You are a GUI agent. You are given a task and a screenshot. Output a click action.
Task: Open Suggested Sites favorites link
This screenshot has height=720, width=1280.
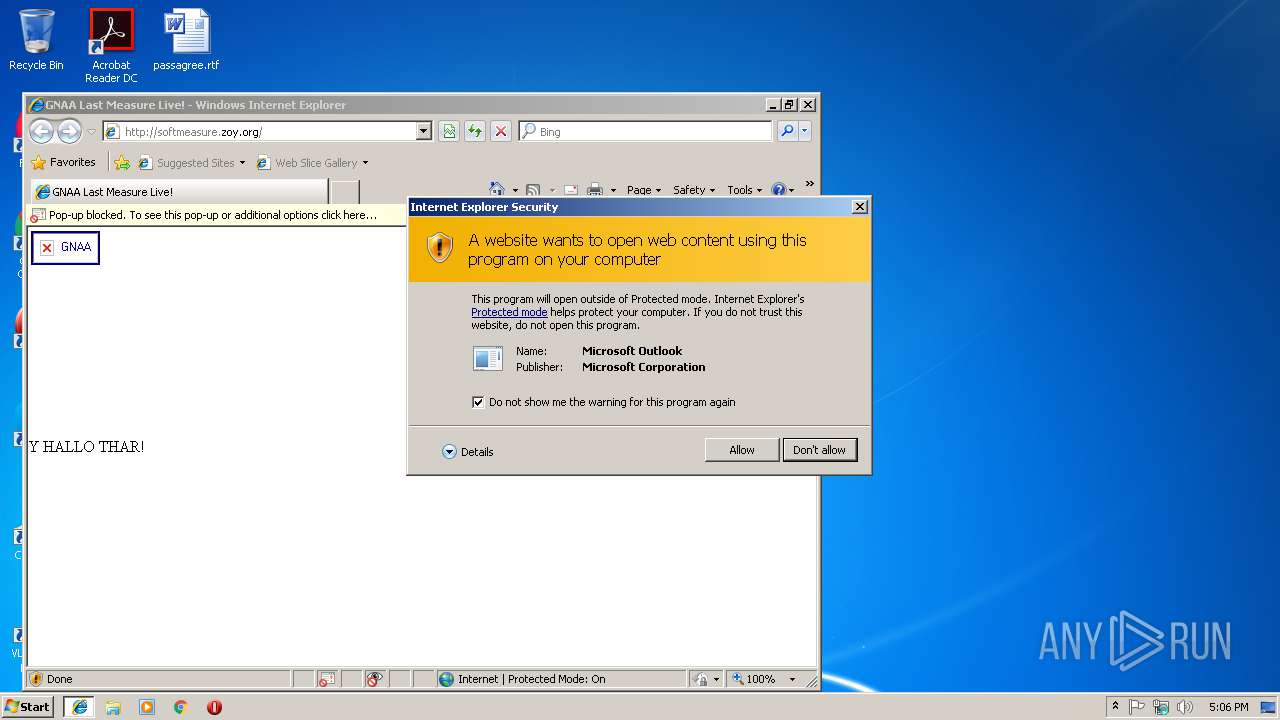[x=190, y=163]
